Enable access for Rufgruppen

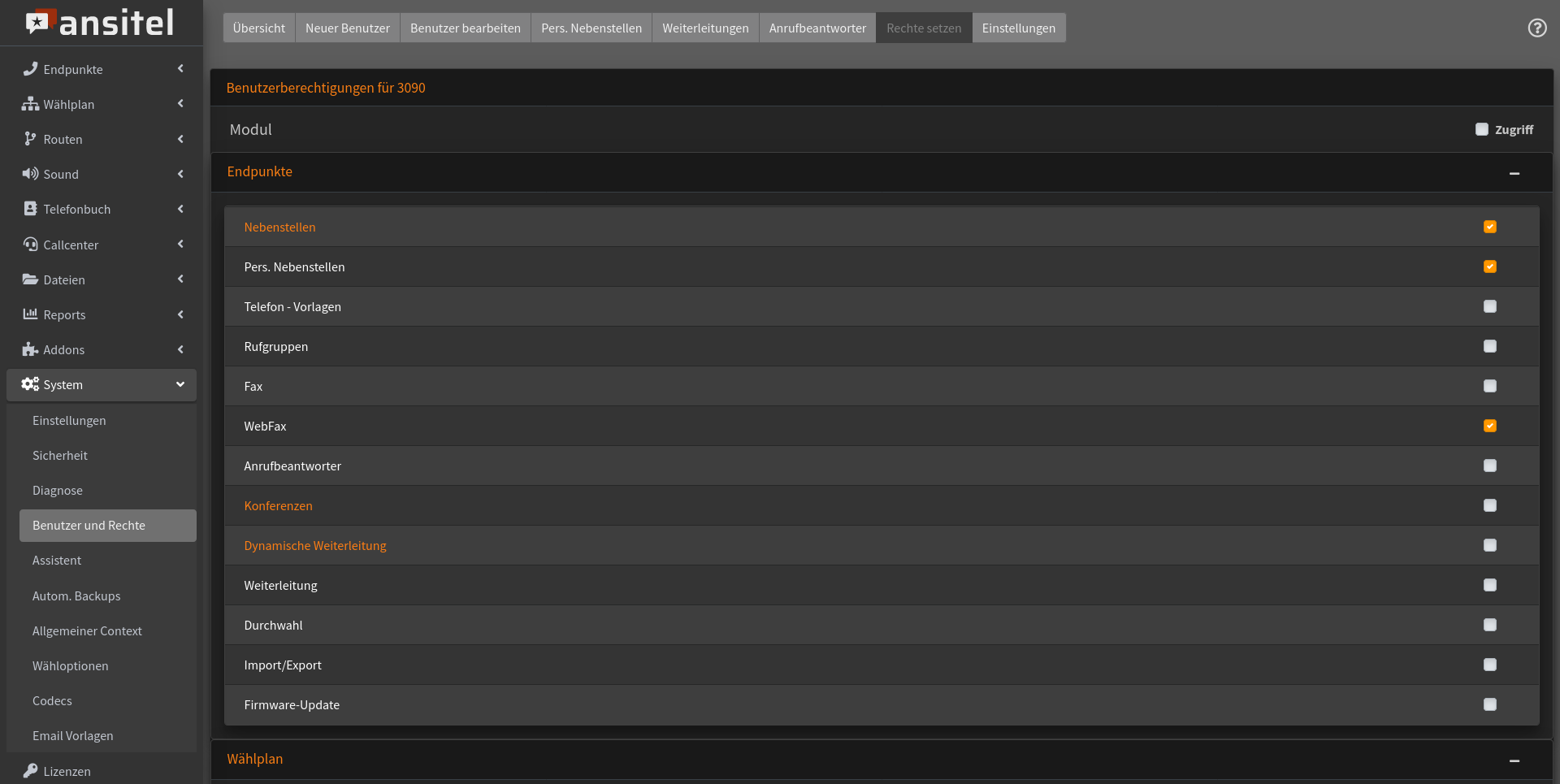[x=1489, y=346]
